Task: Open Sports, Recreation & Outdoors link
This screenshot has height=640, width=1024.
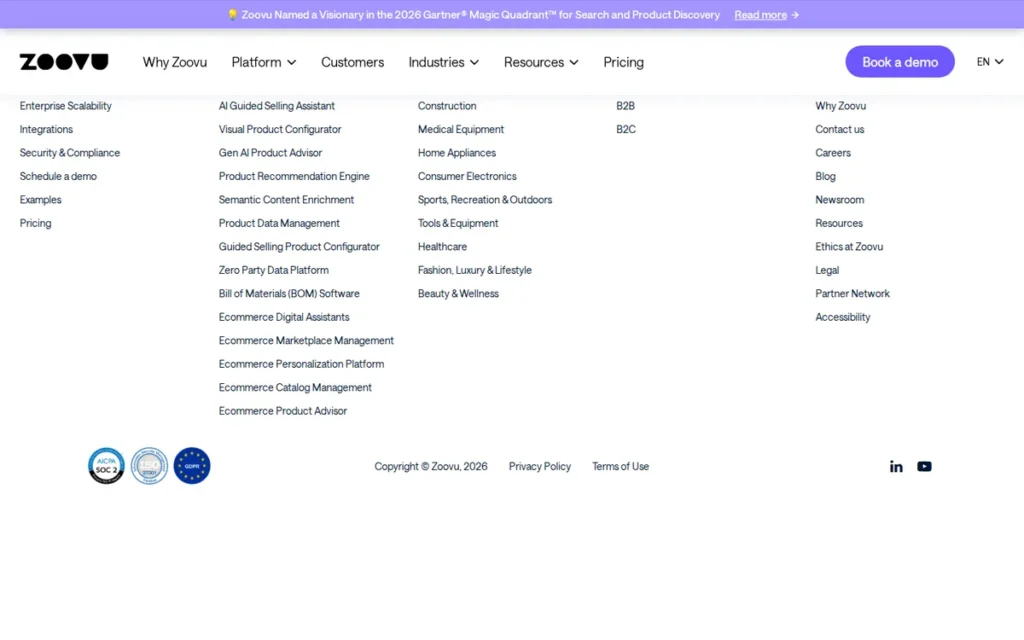Action: [485, 200]
